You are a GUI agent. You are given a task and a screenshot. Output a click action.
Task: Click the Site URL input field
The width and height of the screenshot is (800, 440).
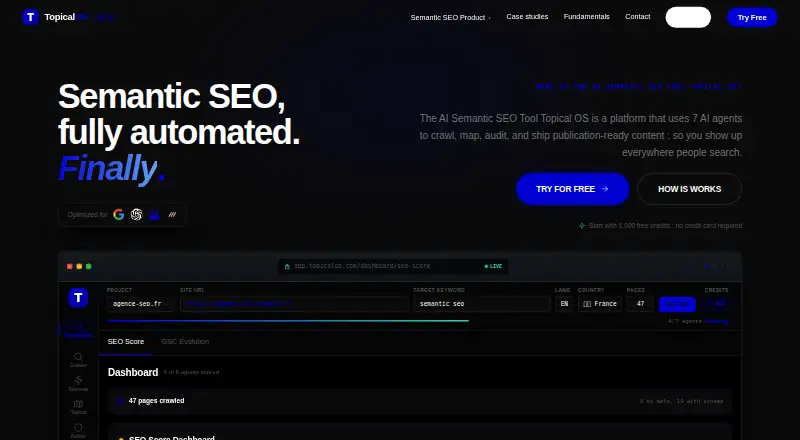click(294, 304)
